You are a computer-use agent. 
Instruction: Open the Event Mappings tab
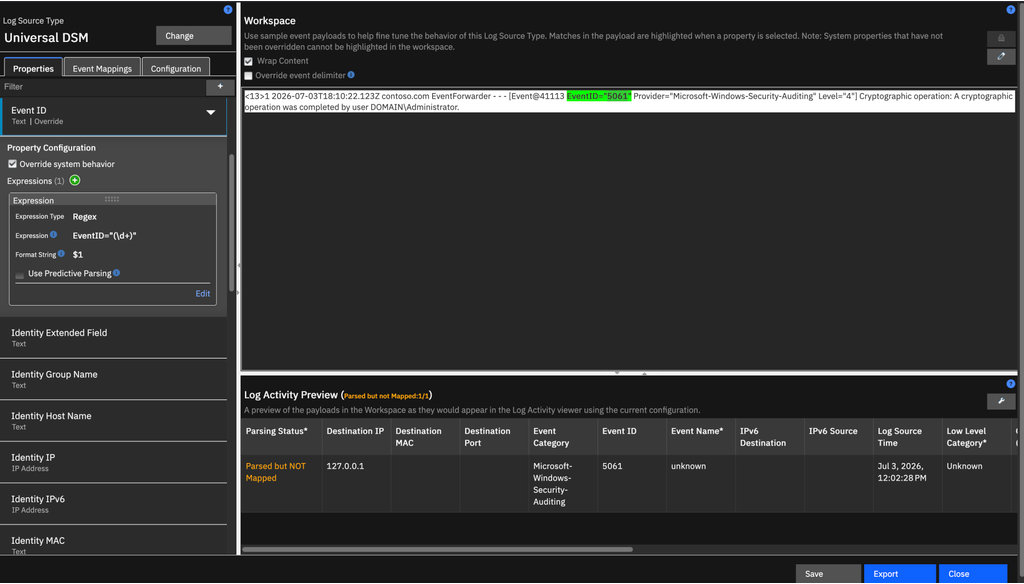[102, 68]
